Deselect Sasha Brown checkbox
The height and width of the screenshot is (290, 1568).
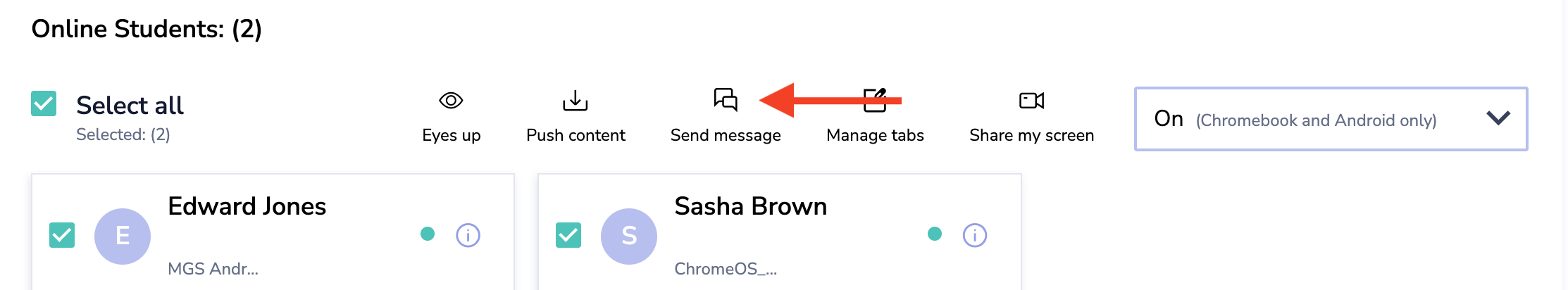(568, 235)
